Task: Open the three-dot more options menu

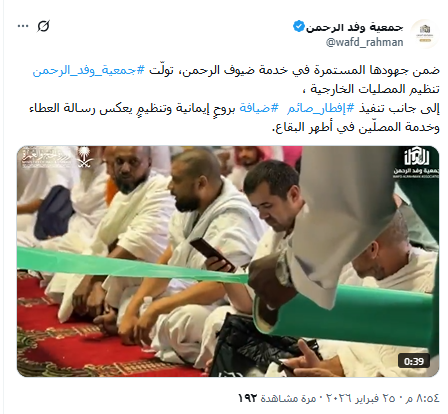Action: (x=23, y=26)
